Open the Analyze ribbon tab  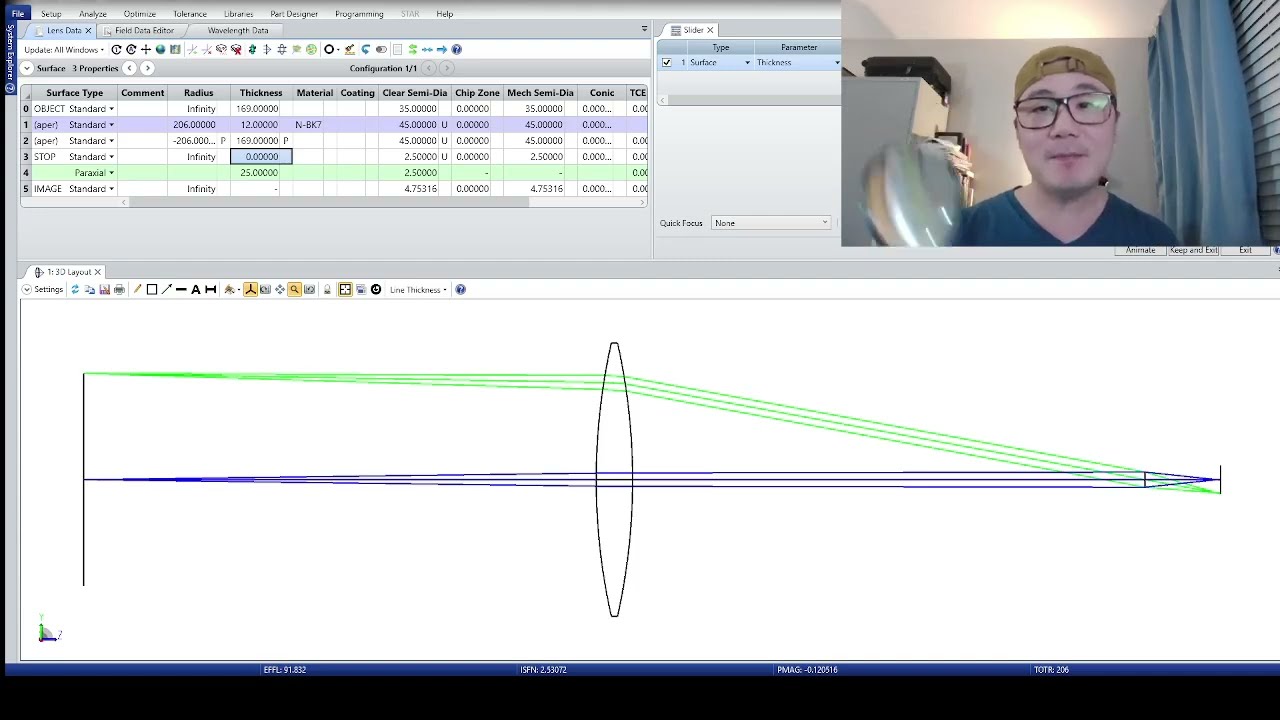pos(93,14)
